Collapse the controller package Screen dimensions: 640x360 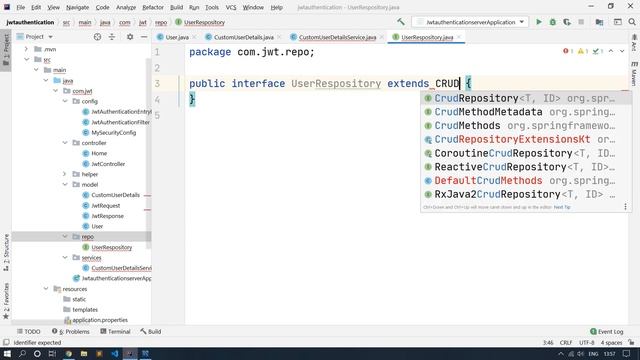pos(65,143)
